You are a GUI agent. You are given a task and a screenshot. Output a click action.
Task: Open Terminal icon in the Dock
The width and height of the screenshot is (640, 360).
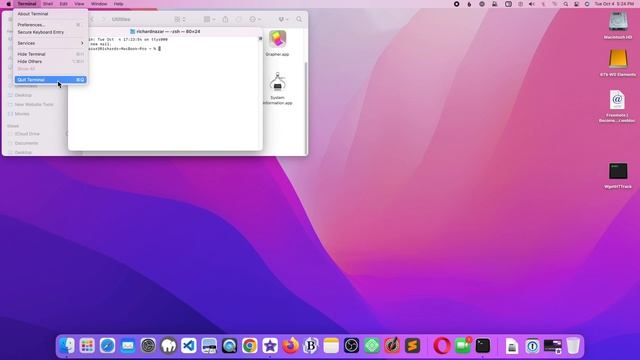(x=483, y=346)
